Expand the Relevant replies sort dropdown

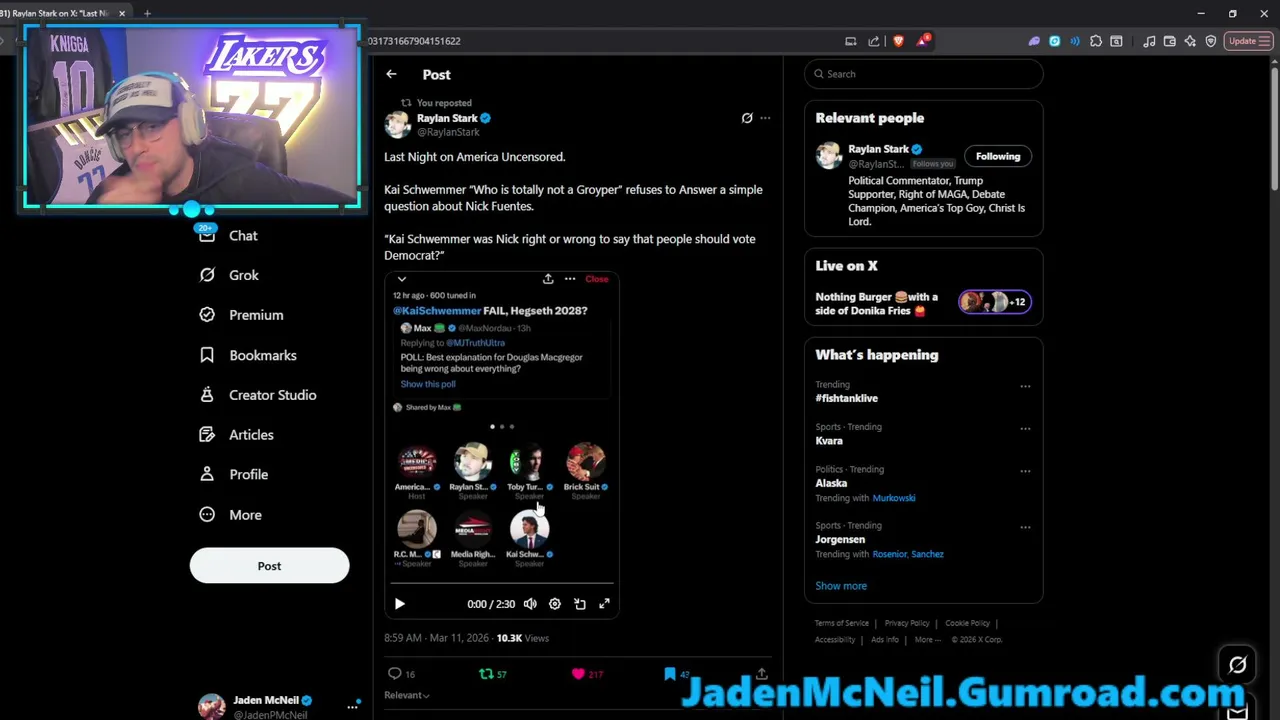click(x=407, y=695)
